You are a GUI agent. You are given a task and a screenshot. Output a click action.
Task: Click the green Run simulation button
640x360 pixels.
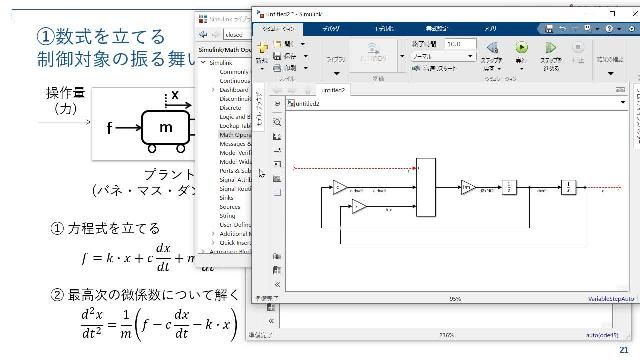click(521, 48)
